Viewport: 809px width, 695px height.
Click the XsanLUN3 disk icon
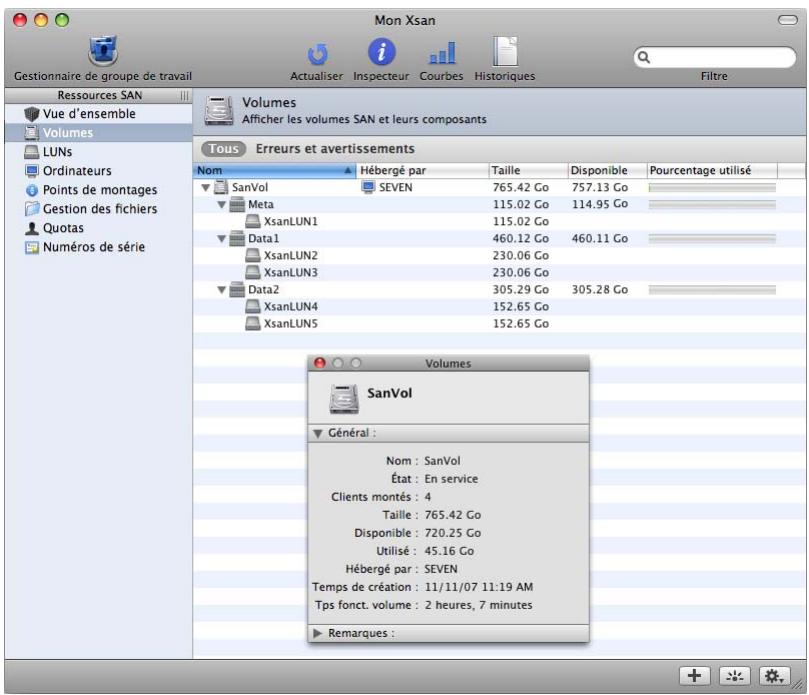(x=253, y=273)
